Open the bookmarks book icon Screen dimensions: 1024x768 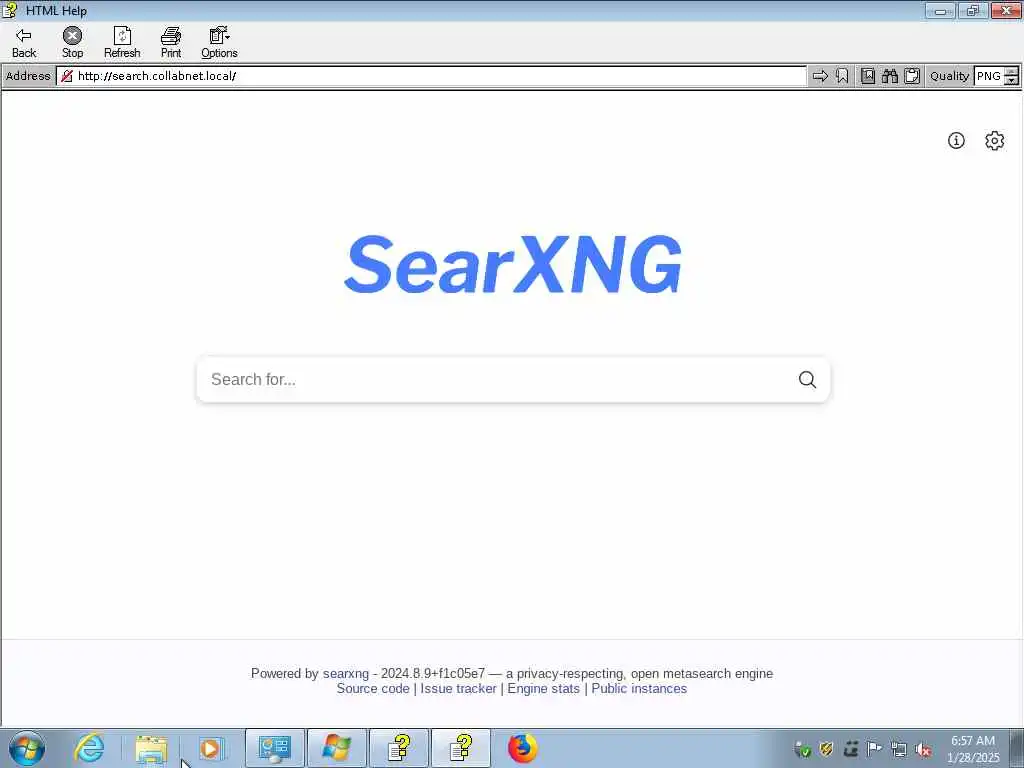point(868,76)
